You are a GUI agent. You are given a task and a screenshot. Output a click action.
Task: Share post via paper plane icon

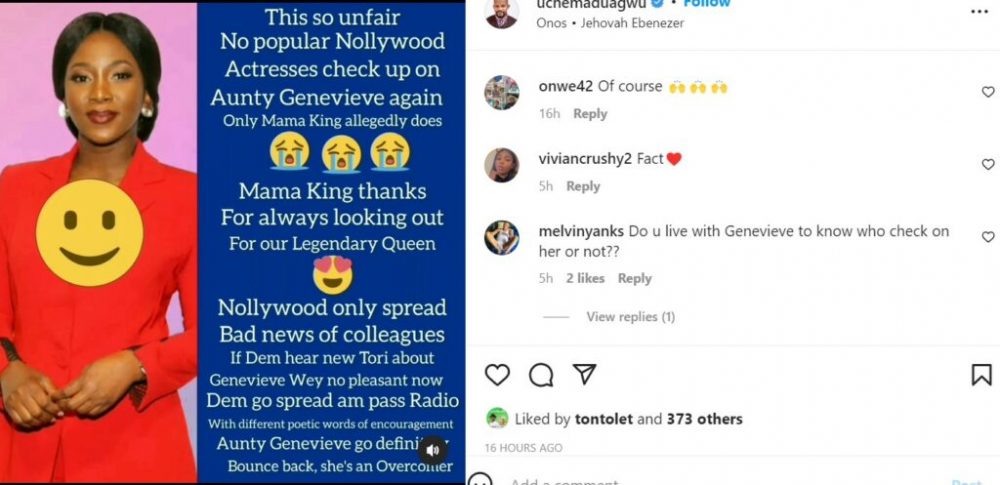tap(584, 375)
